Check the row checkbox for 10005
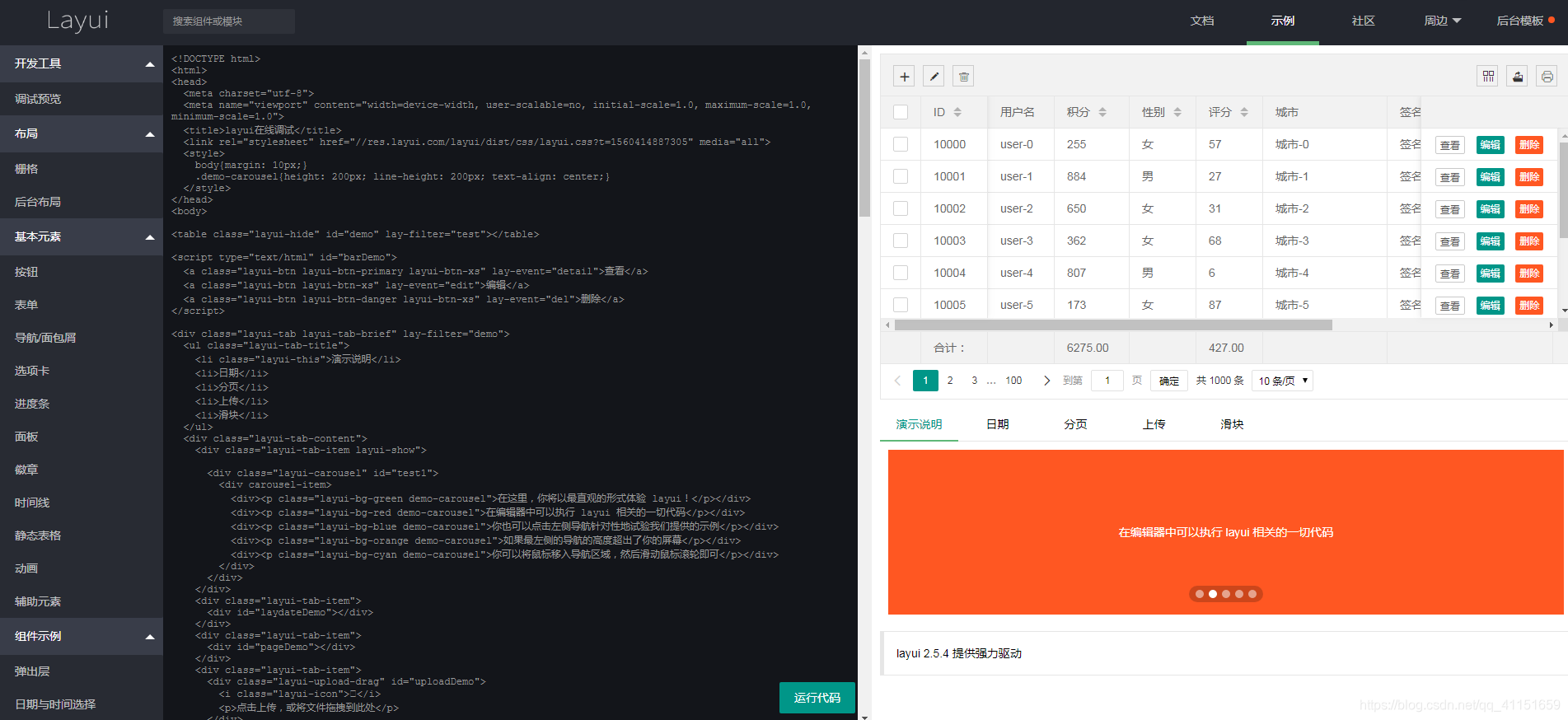 (x=901, y=305)
